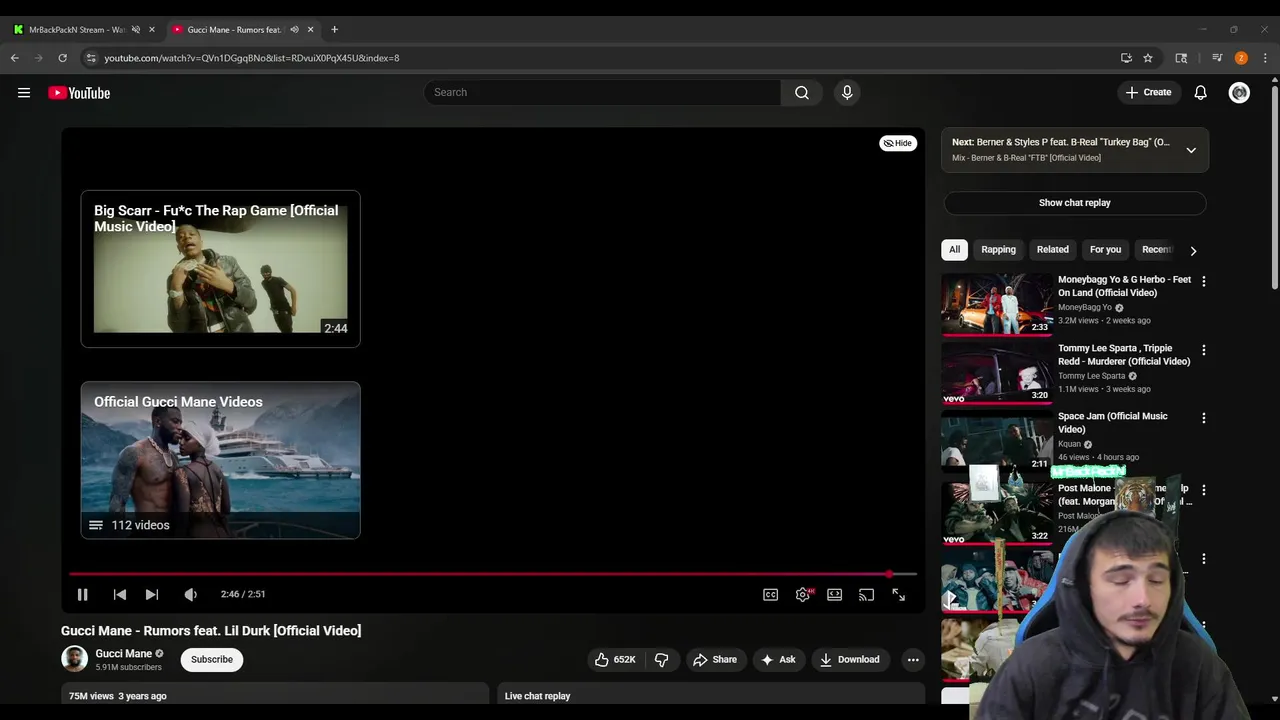The width and height of the screenshot is (1280, 720).
Task: Select the All filter chip
Action: tap(954, 249)
